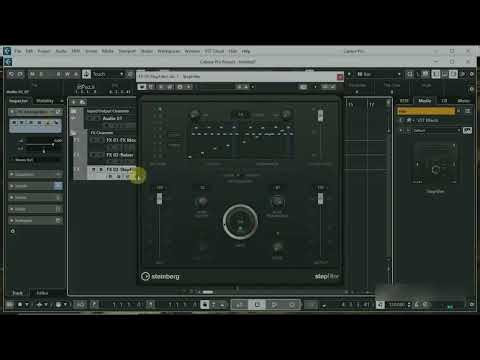480x360 pixels.
Task: Click the left fader in StepFilter
Action: (159, 198)
